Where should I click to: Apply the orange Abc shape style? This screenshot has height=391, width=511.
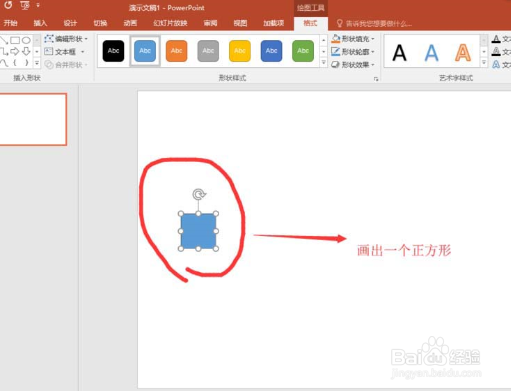(x=176, y=51)
